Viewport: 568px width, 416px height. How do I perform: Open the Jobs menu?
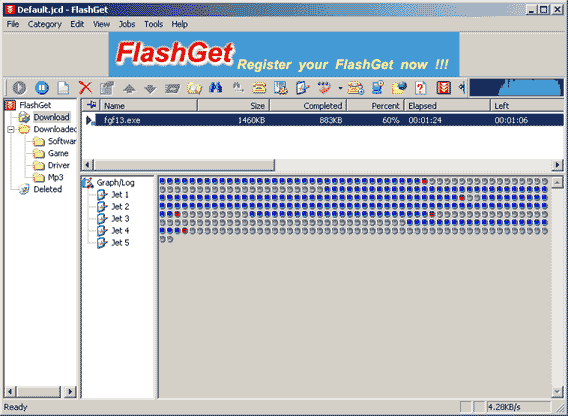click(127, 24)
